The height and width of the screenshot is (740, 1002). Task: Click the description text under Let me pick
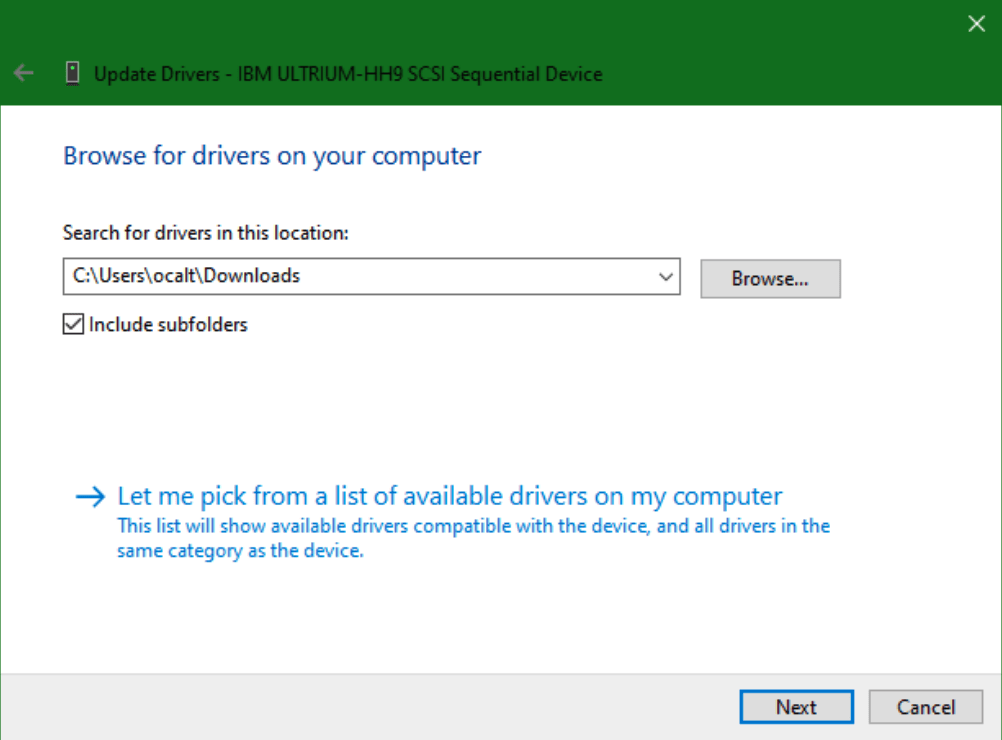point(473,538)
